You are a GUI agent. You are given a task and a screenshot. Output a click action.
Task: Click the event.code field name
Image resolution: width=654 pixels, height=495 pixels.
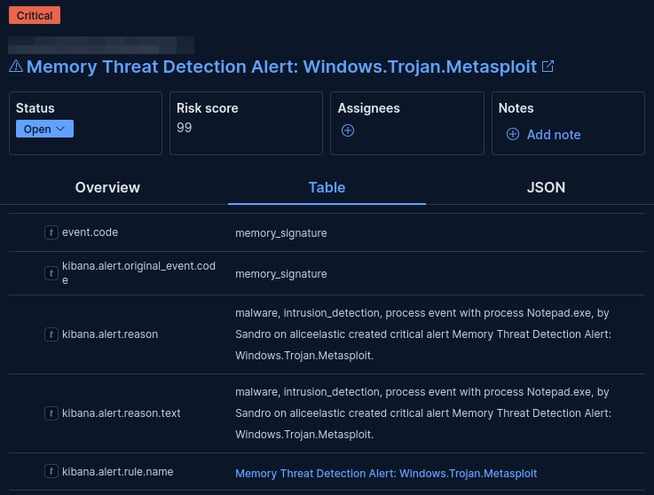click(90, 232)
